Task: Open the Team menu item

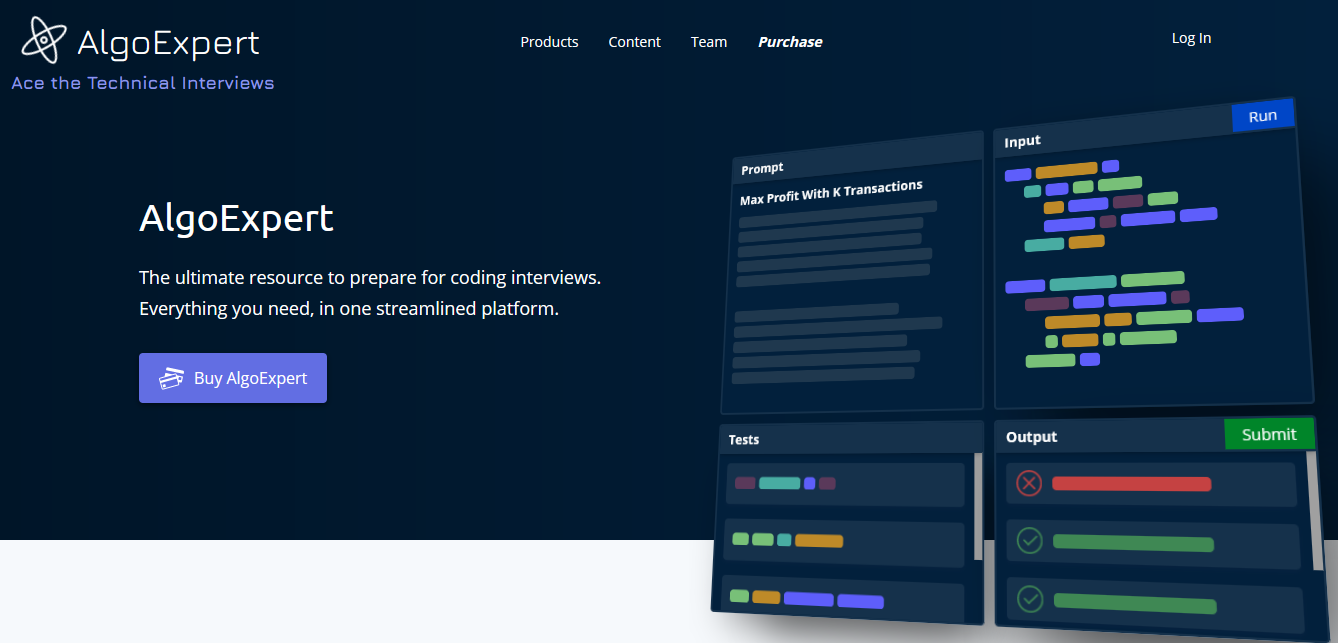Action: (x=708, y=42)
